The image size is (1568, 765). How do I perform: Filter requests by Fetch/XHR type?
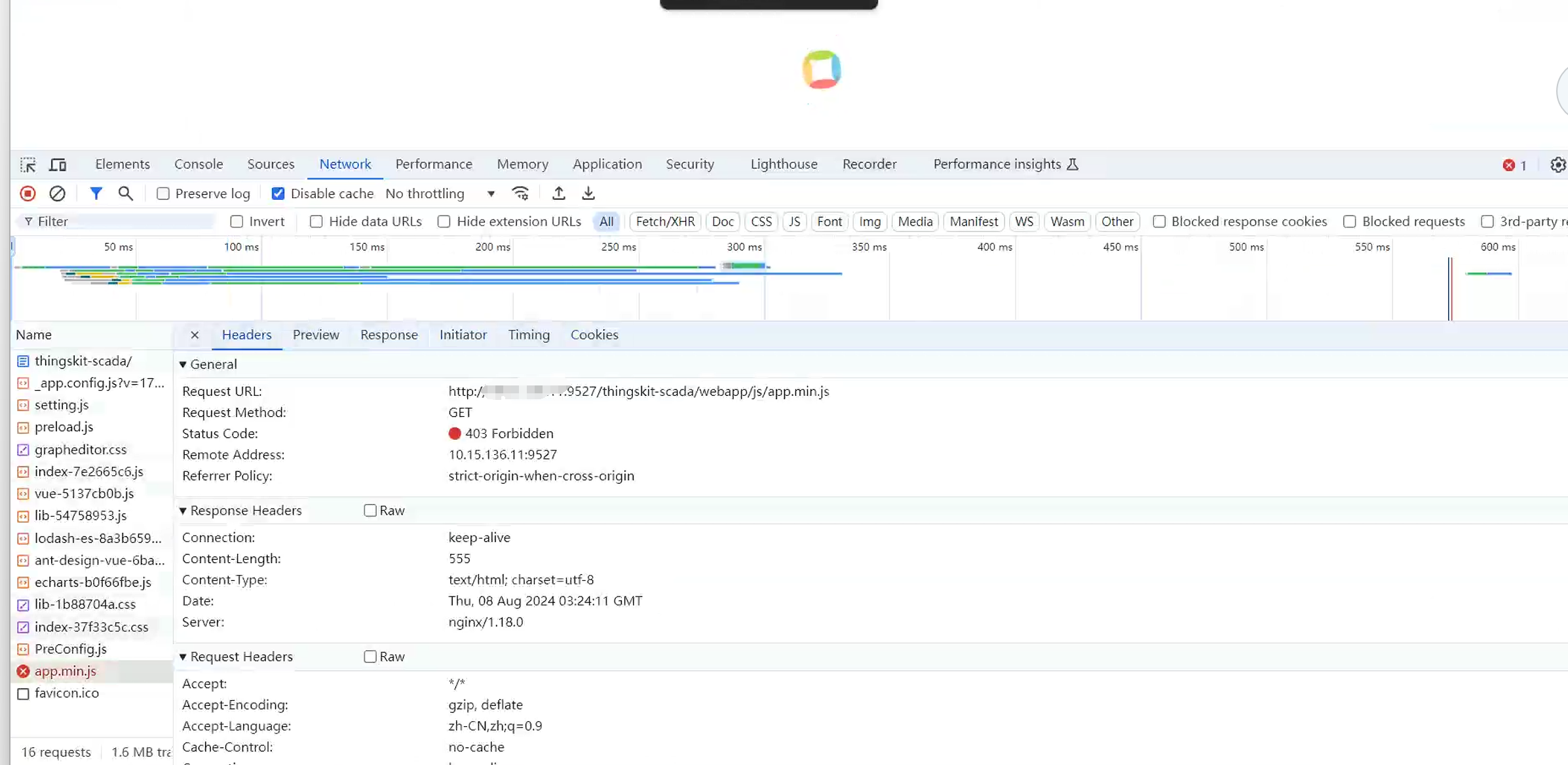[664, 222]
